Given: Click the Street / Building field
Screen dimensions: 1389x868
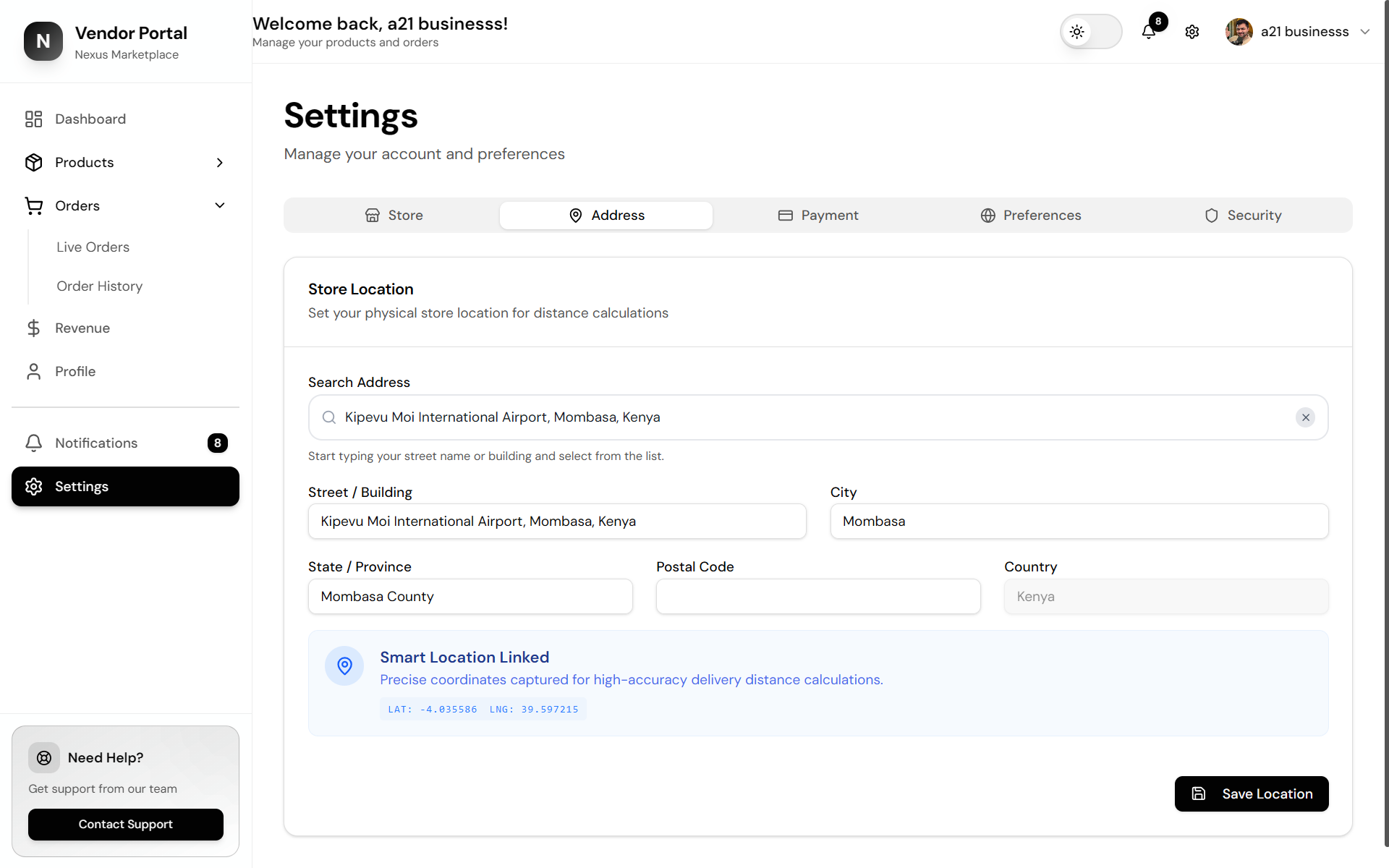Looking at the screenshot, I should 557,522.
